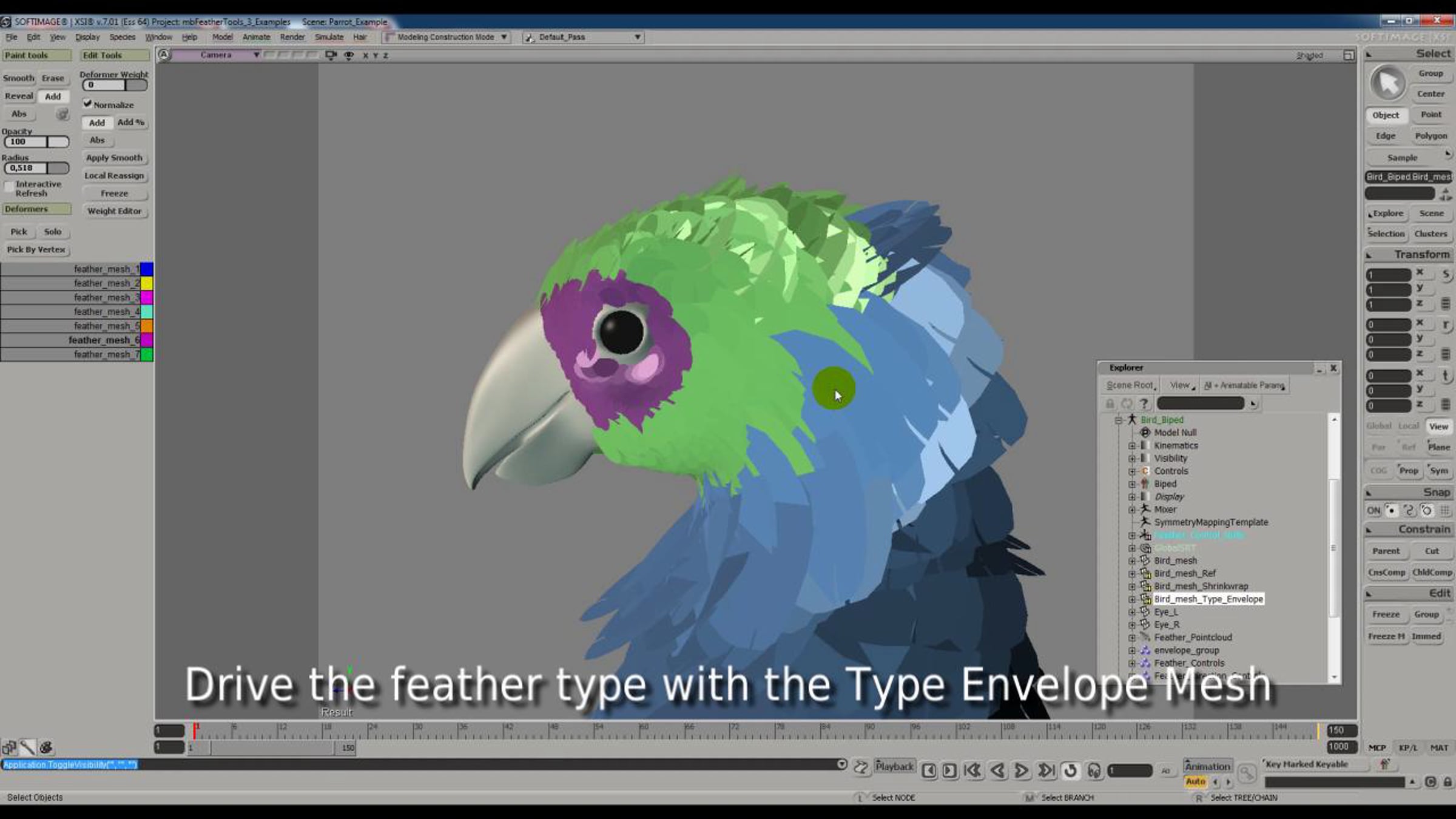This screenshot has width=1456, height=819.
Task: Switch transform mode to View
Action: (x=1438, y=426)
